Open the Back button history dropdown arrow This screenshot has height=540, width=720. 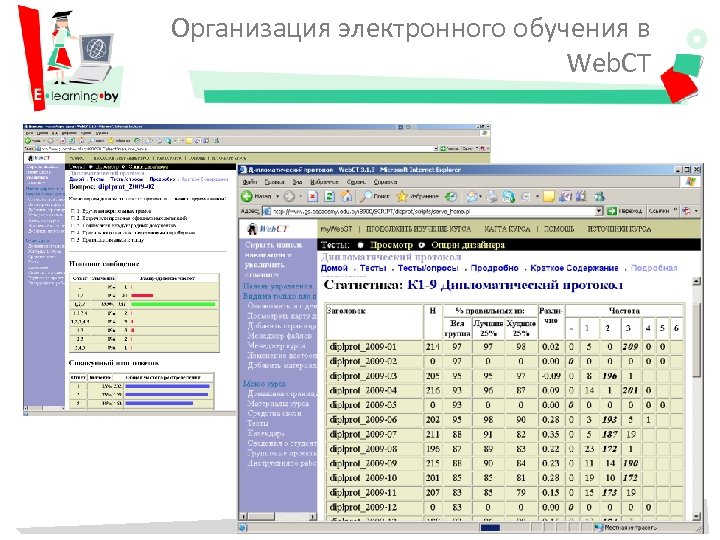coord(277,197)
